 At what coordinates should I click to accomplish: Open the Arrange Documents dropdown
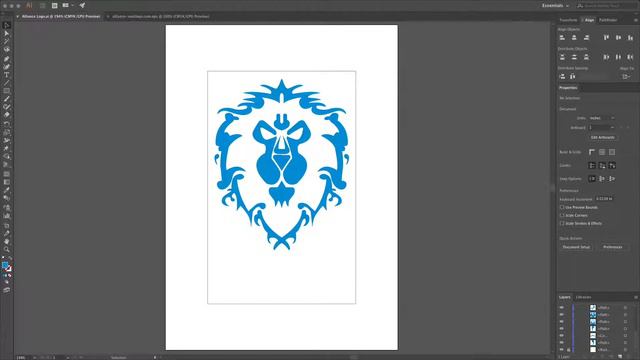(67, 6)
